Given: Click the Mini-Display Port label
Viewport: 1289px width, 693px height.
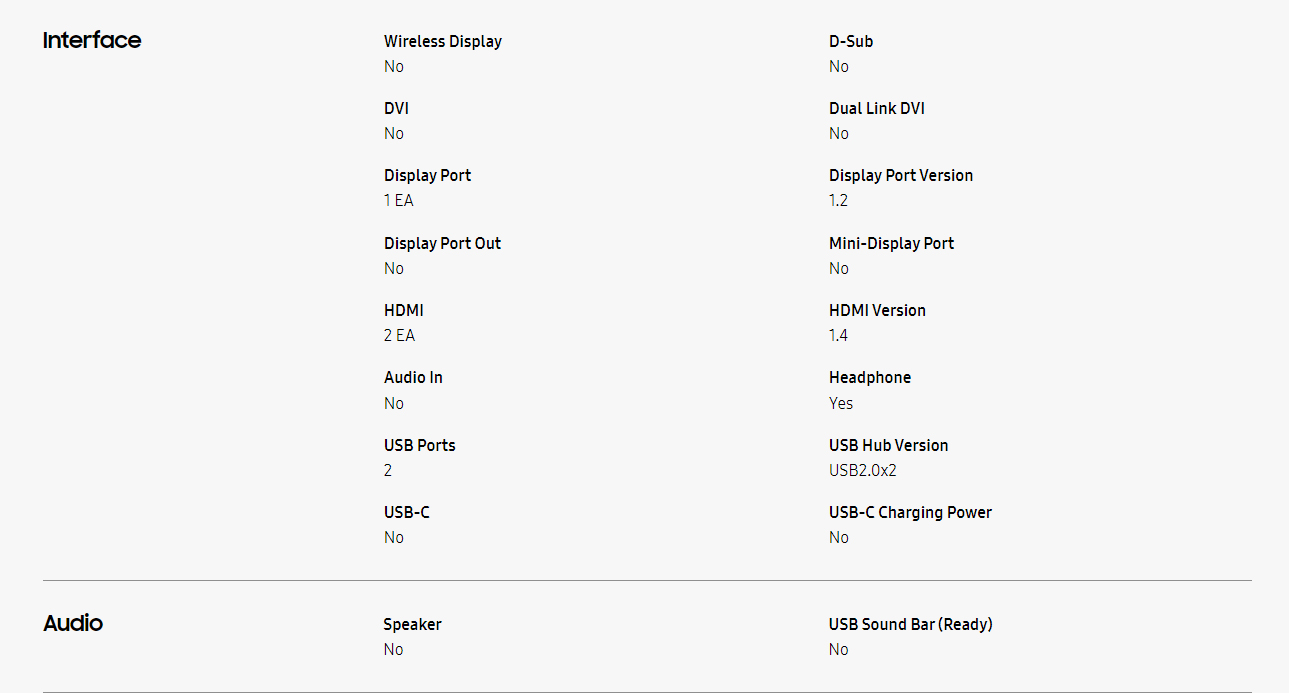Looking at the screenshot, I should coord(891,243).
